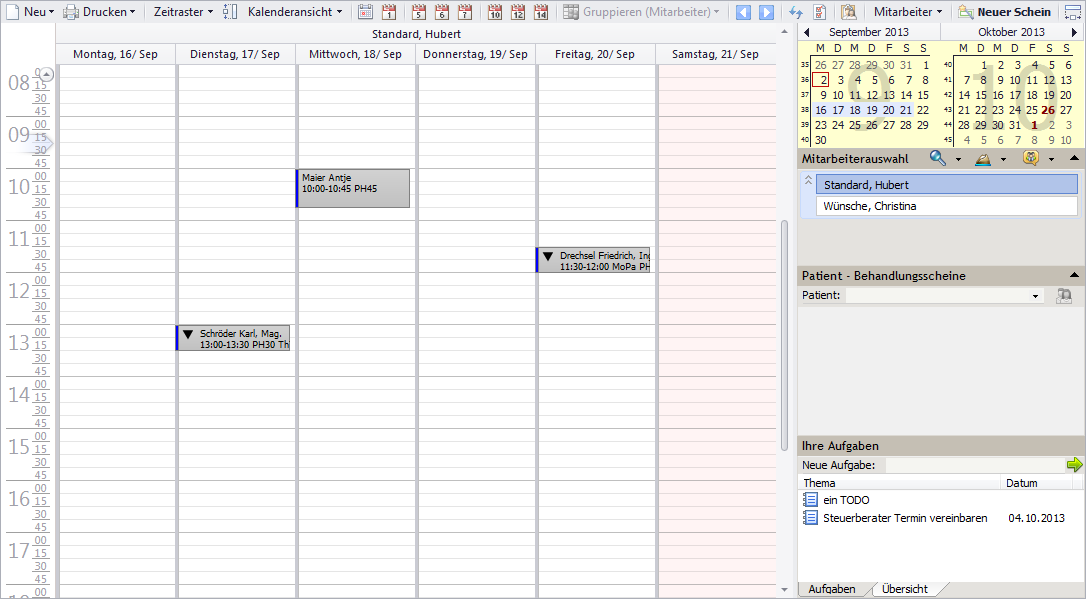
Task: Click the round up-arrow button at 08:00
Action: tap(46, 74)
